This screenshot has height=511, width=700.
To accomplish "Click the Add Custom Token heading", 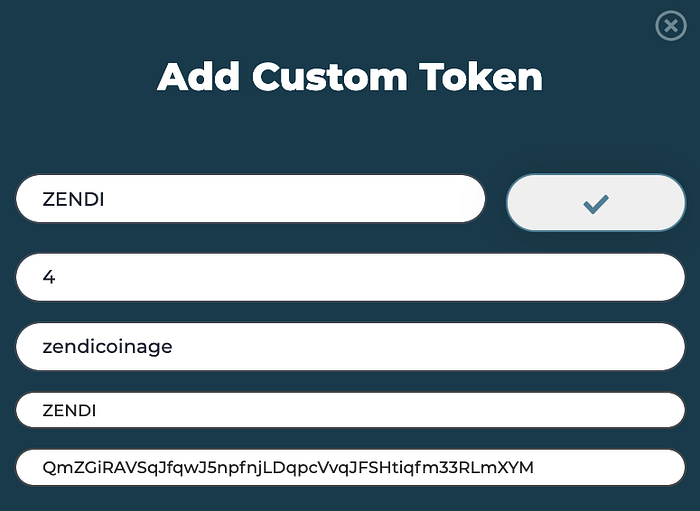I will 350,77.
